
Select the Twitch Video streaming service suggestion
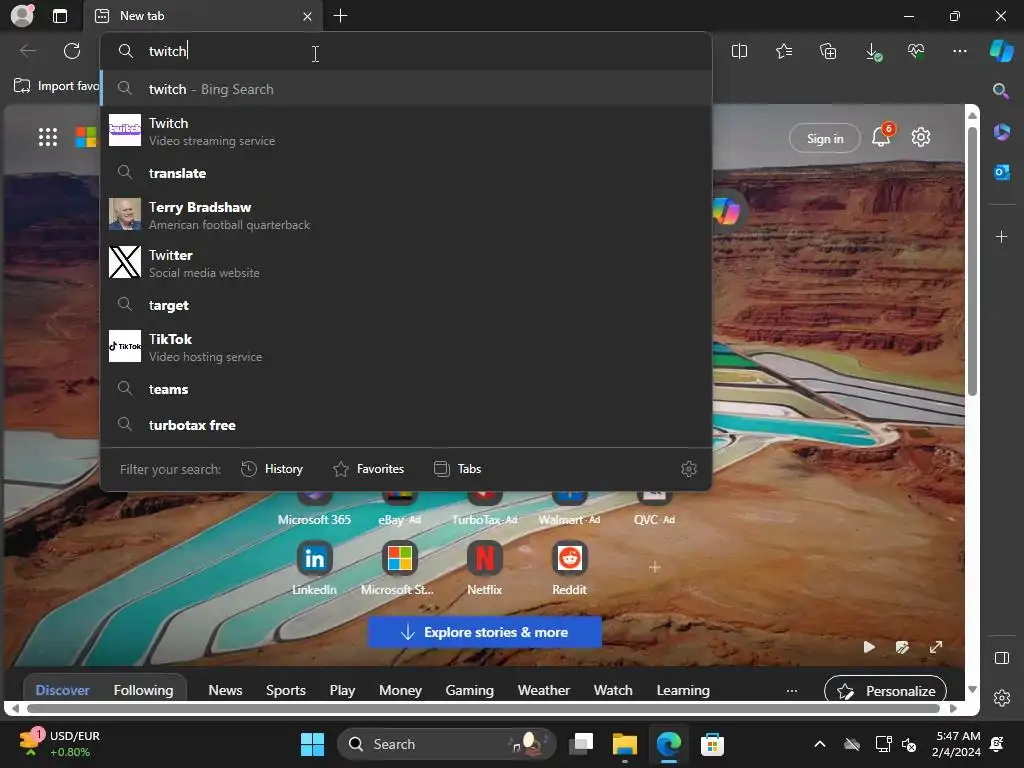click(406, 131)
